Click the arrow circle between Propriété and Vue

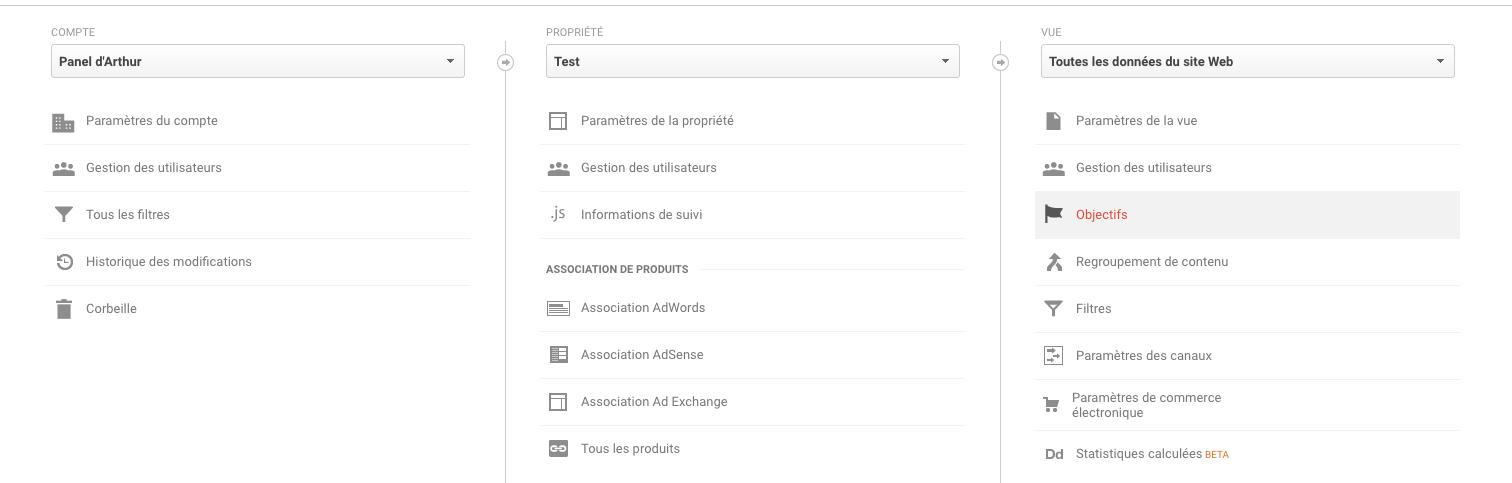[1000, 62]
